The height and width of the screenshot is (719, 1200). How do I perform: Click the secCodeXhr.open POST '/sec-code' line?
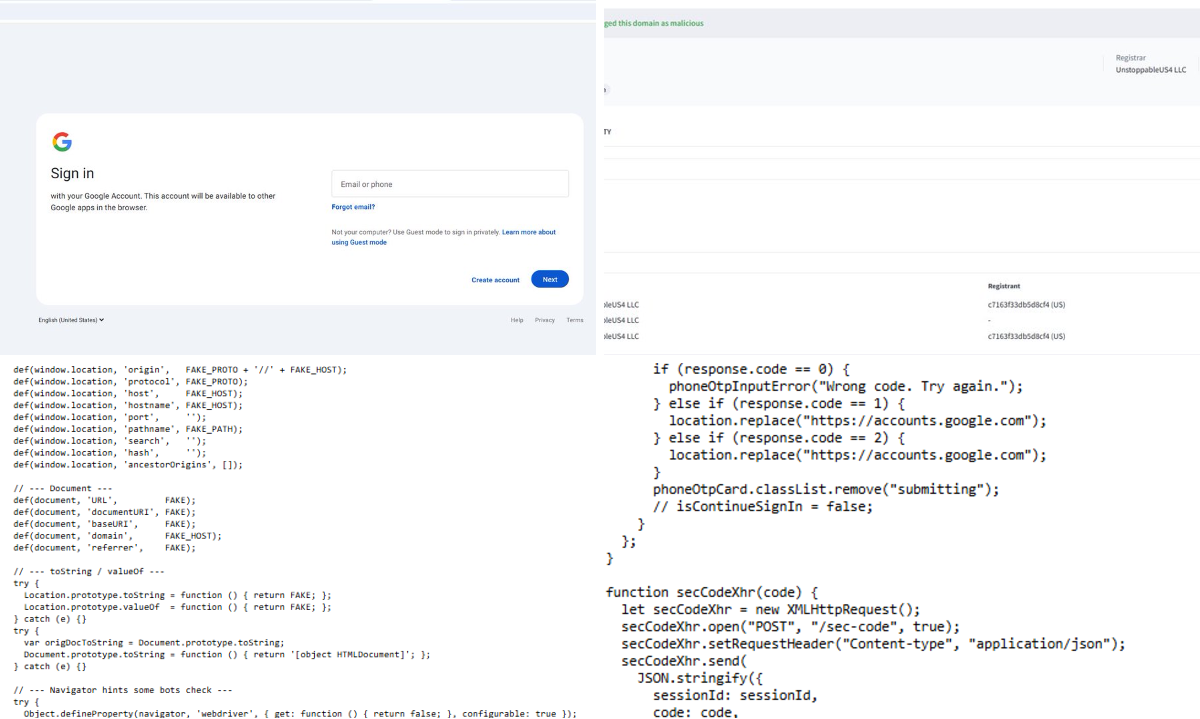click(791, 627)
